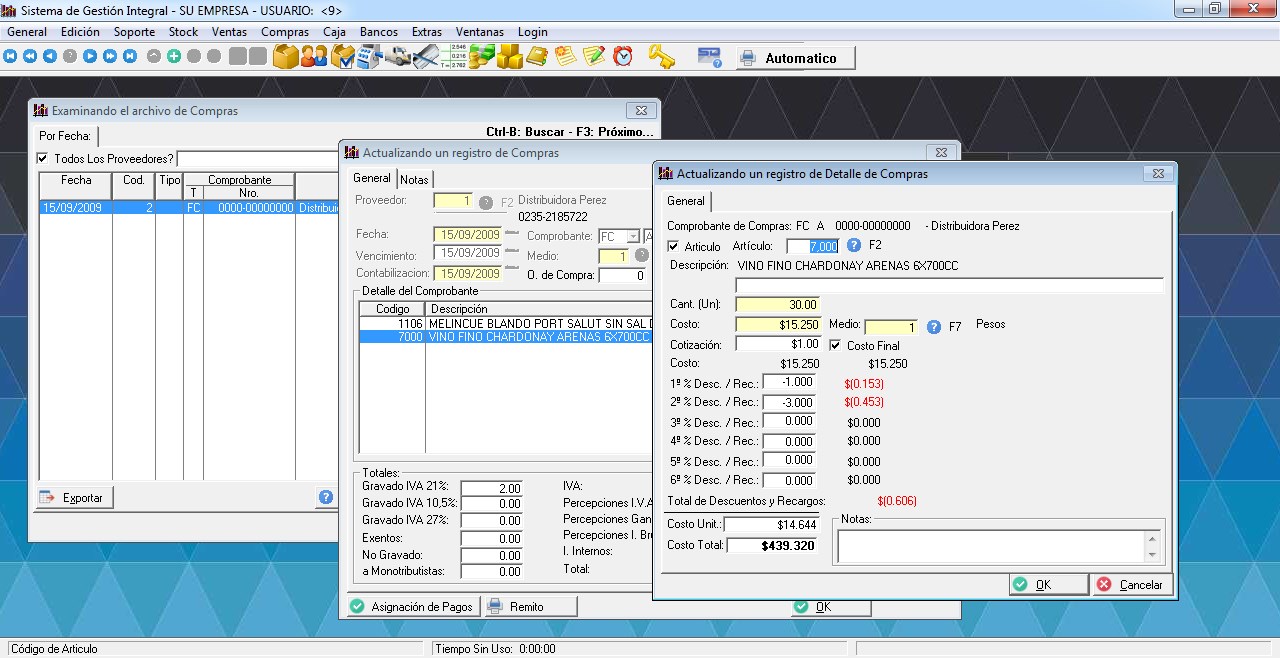
Task: Click the Cant. (Un) quantity field
Action: [x=777, y=305]
